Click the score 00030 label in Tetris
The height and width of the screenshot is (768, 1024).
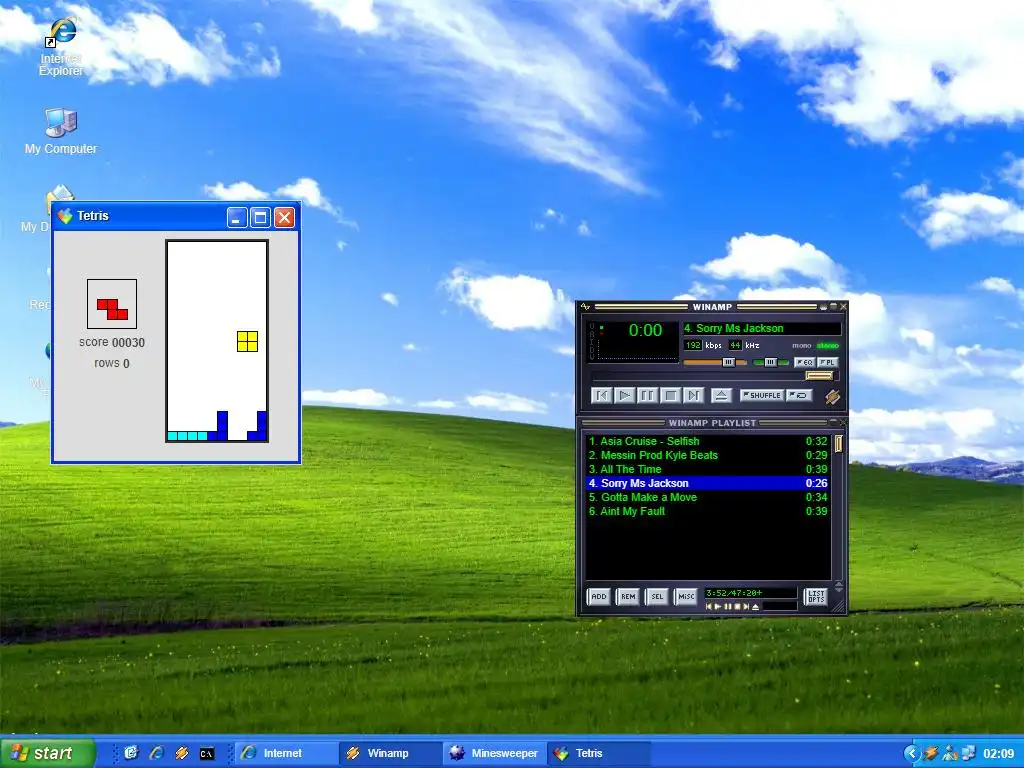click(x=112, y=342)
